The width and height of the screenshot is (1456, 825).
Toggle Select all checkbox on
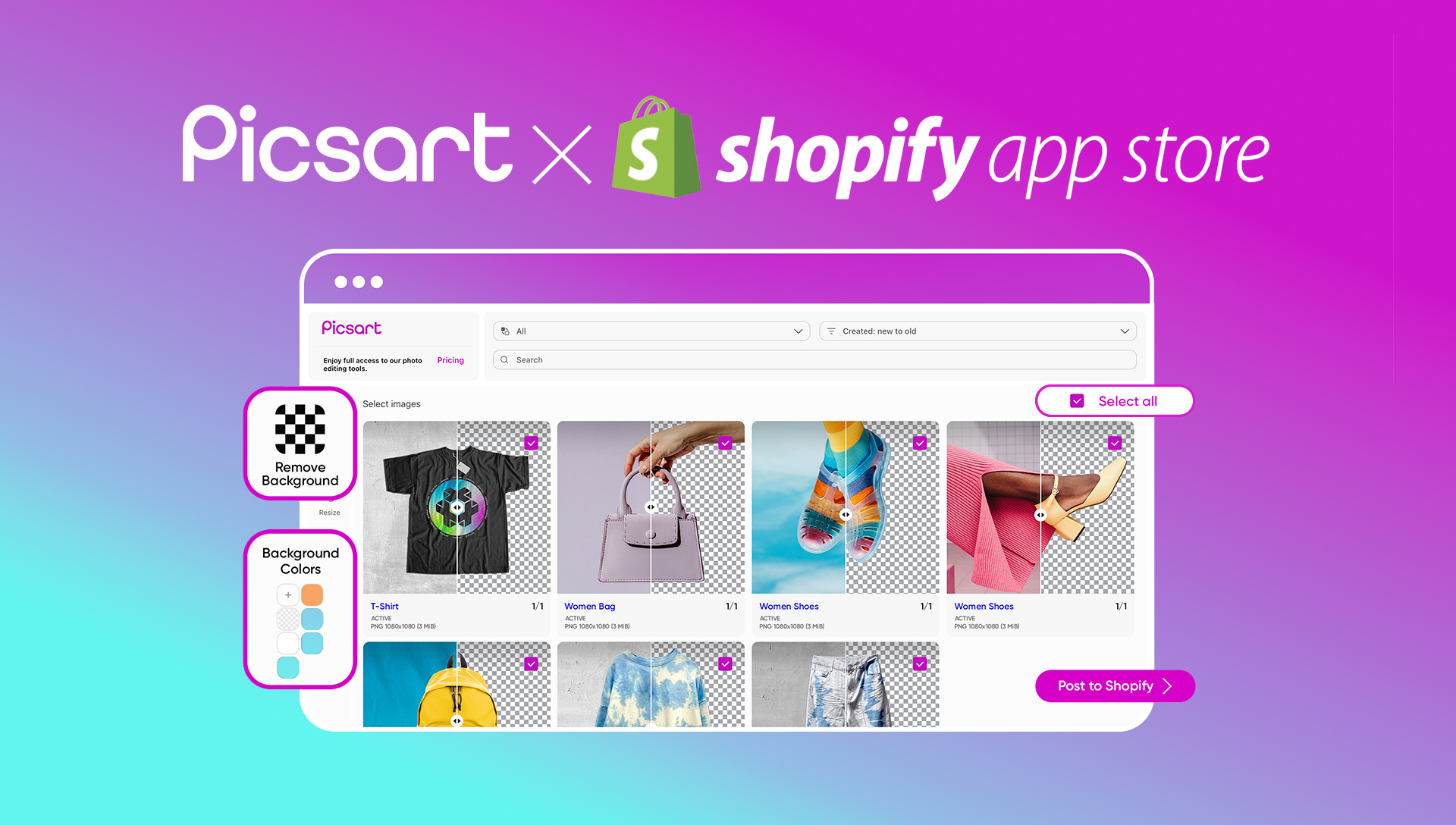(x=1077, y=401)
